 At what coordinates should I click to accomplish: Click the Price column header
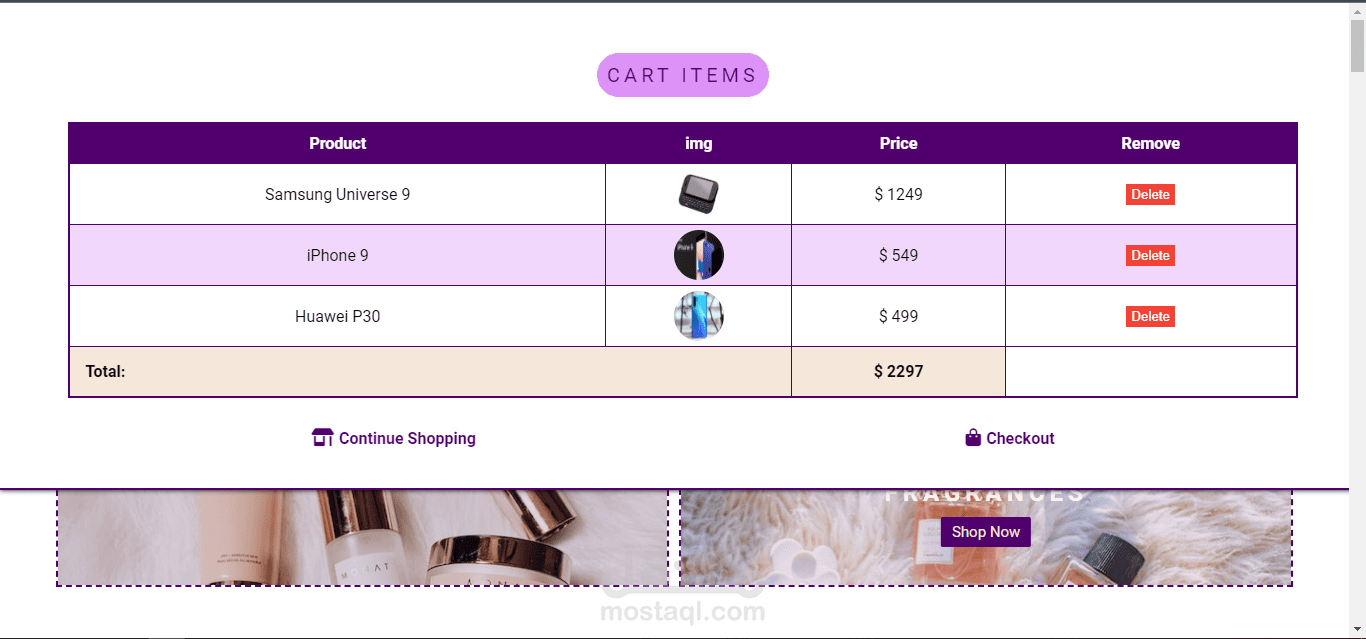[898, 143]
